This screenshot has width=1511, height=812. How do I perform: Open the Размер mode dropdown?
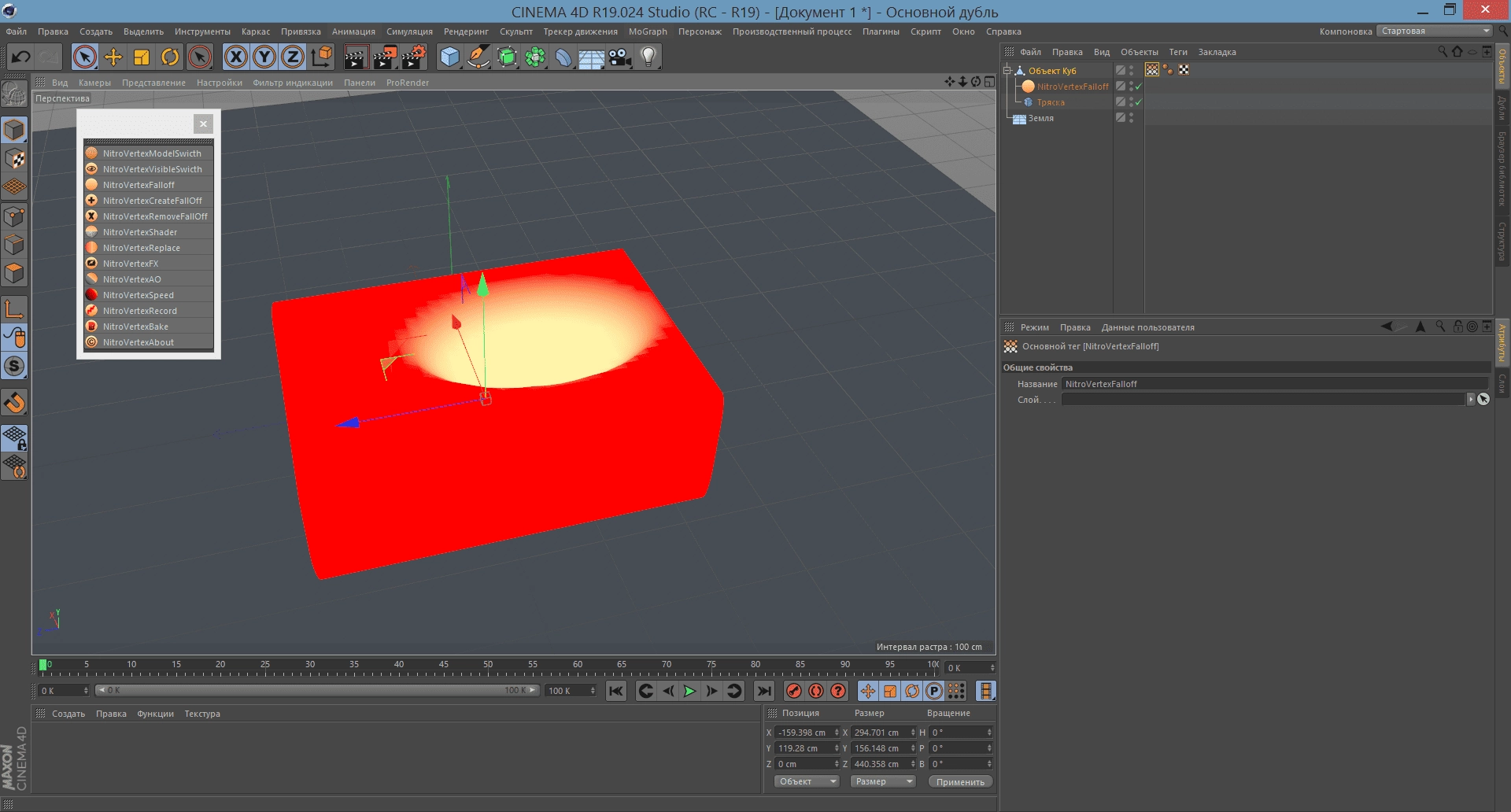pyautogui.click(x=883, y=781)
